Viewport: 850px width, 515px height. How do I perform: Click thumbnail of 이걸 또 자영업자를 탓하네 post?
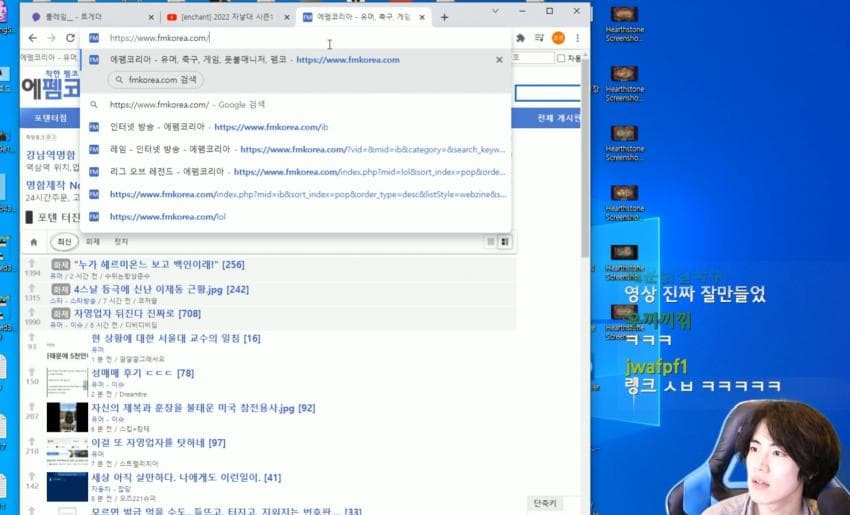click(67, 452)
